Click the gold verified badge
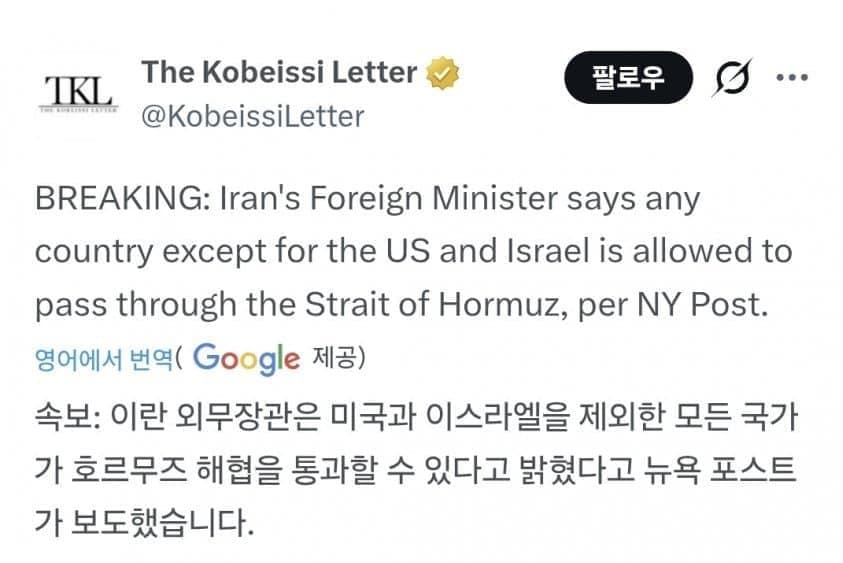Image resolution: width=843 pixels, height=563 pixels. pos(442,73)
